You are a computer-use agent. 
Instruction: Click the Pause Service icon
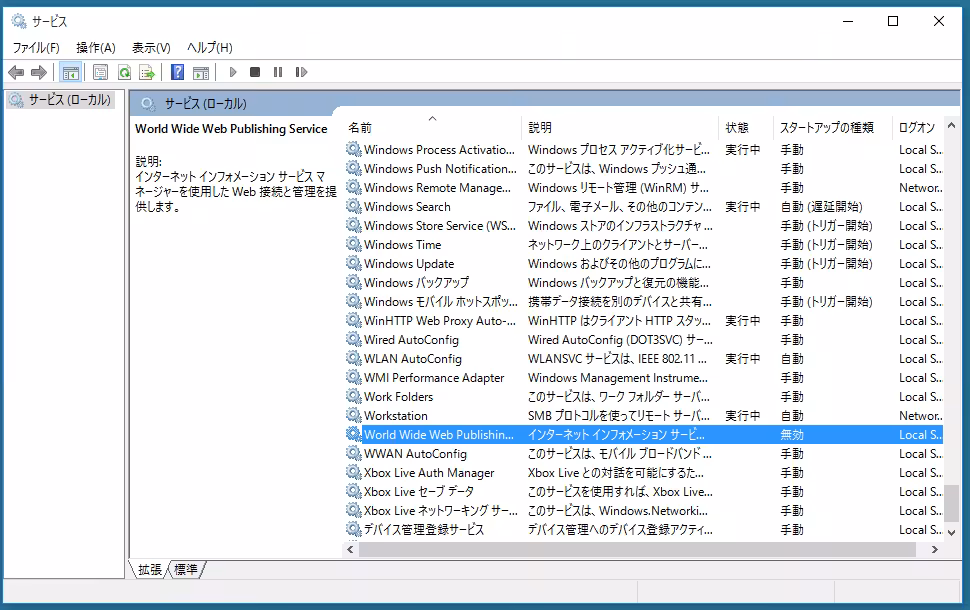(278, 72)
